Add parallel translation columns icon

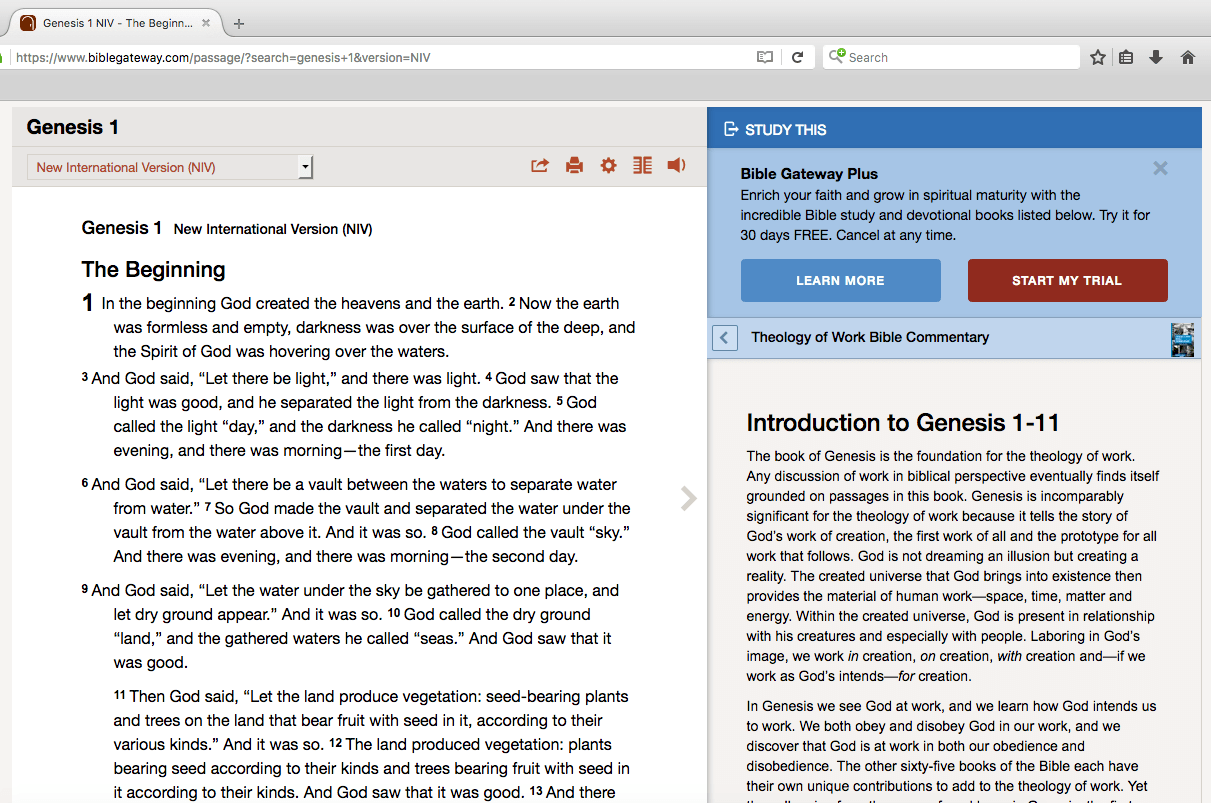pos(642,166)
